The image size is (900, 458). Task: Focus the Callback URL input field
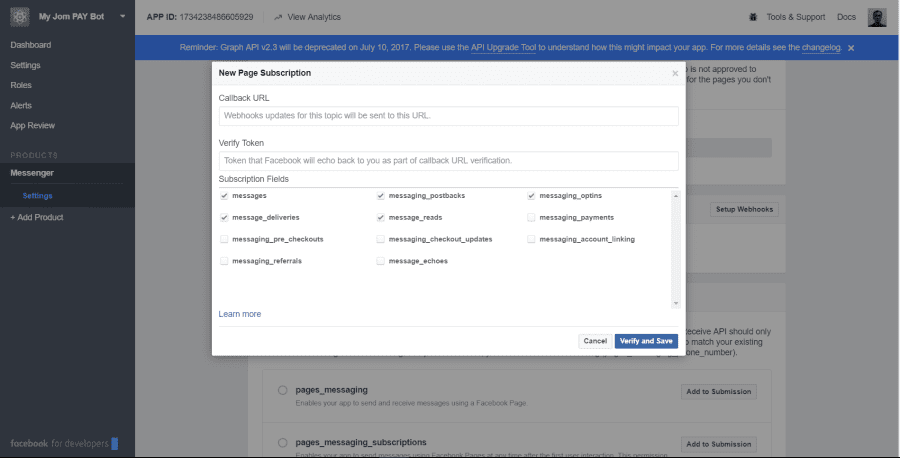[x=448, y=116]
